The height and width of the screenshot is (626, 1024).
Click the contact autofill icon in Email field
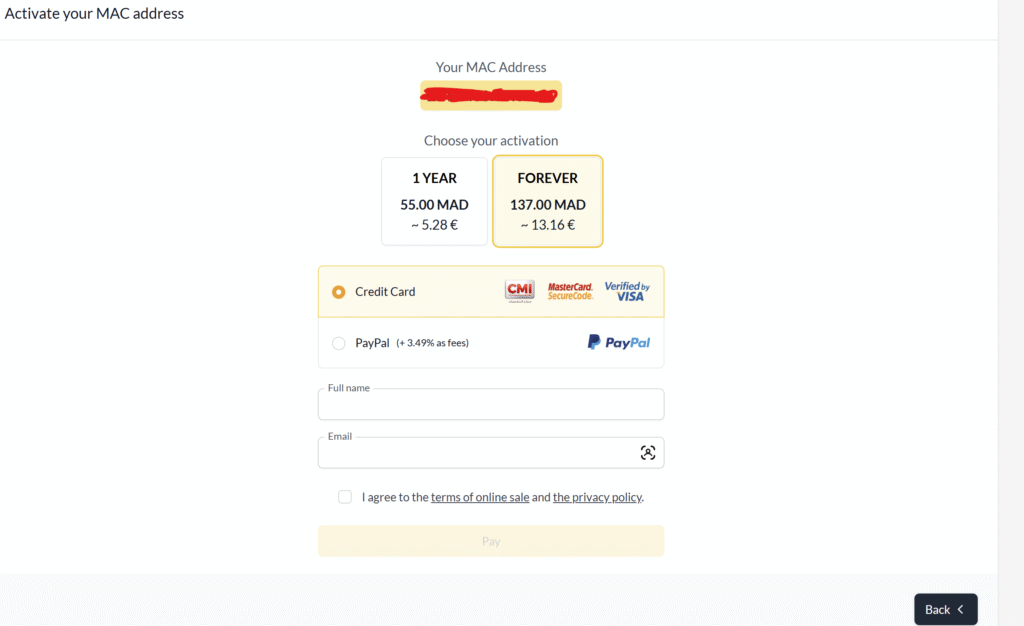[647, 452]
